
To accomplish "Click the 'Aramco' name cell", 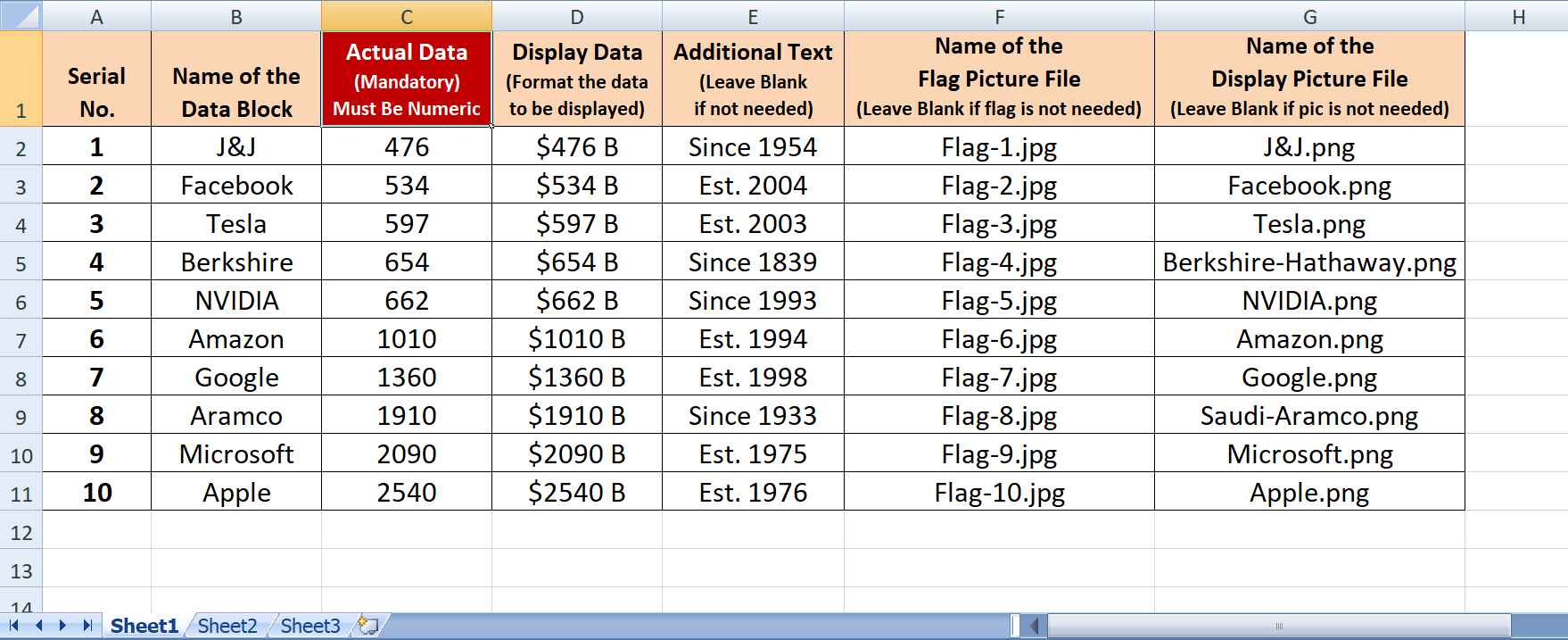I will click(x=236, y=415).
